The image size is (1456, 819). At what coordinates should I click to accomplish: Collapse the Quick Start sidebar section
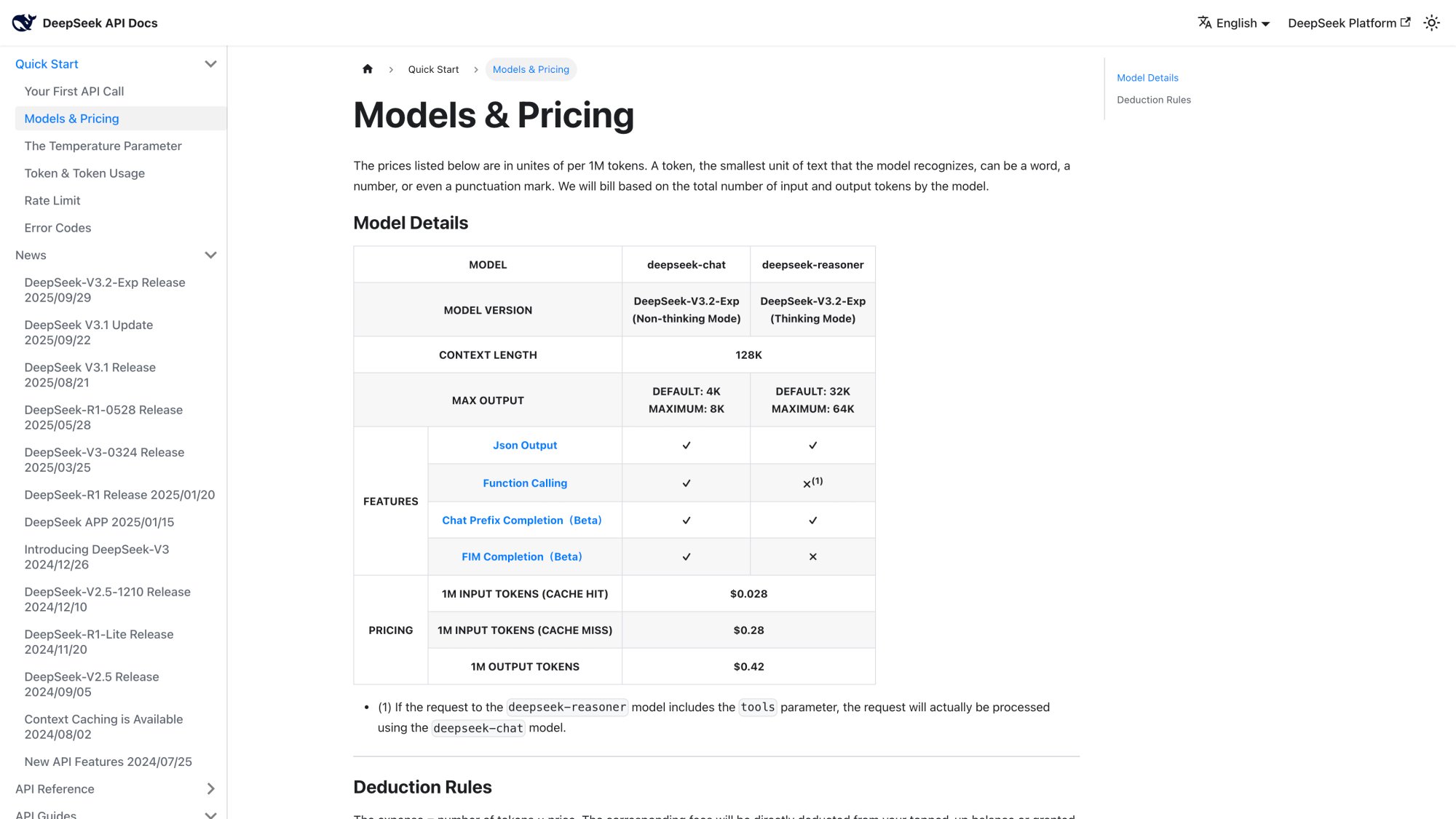(x=210, y=64)
